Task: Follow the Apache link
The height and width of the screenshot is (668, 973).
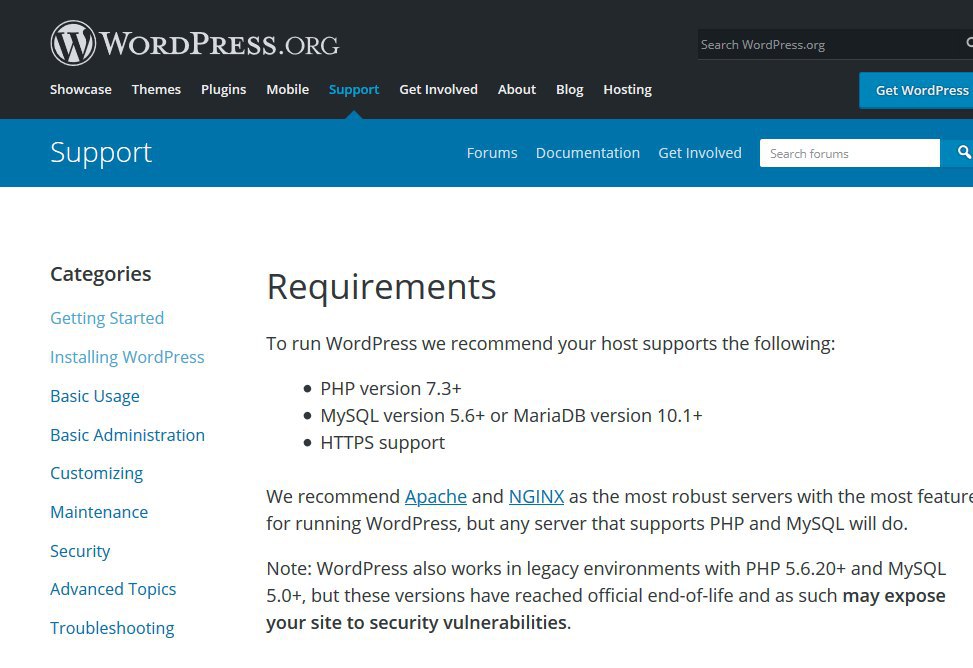Action: [436, 497]
